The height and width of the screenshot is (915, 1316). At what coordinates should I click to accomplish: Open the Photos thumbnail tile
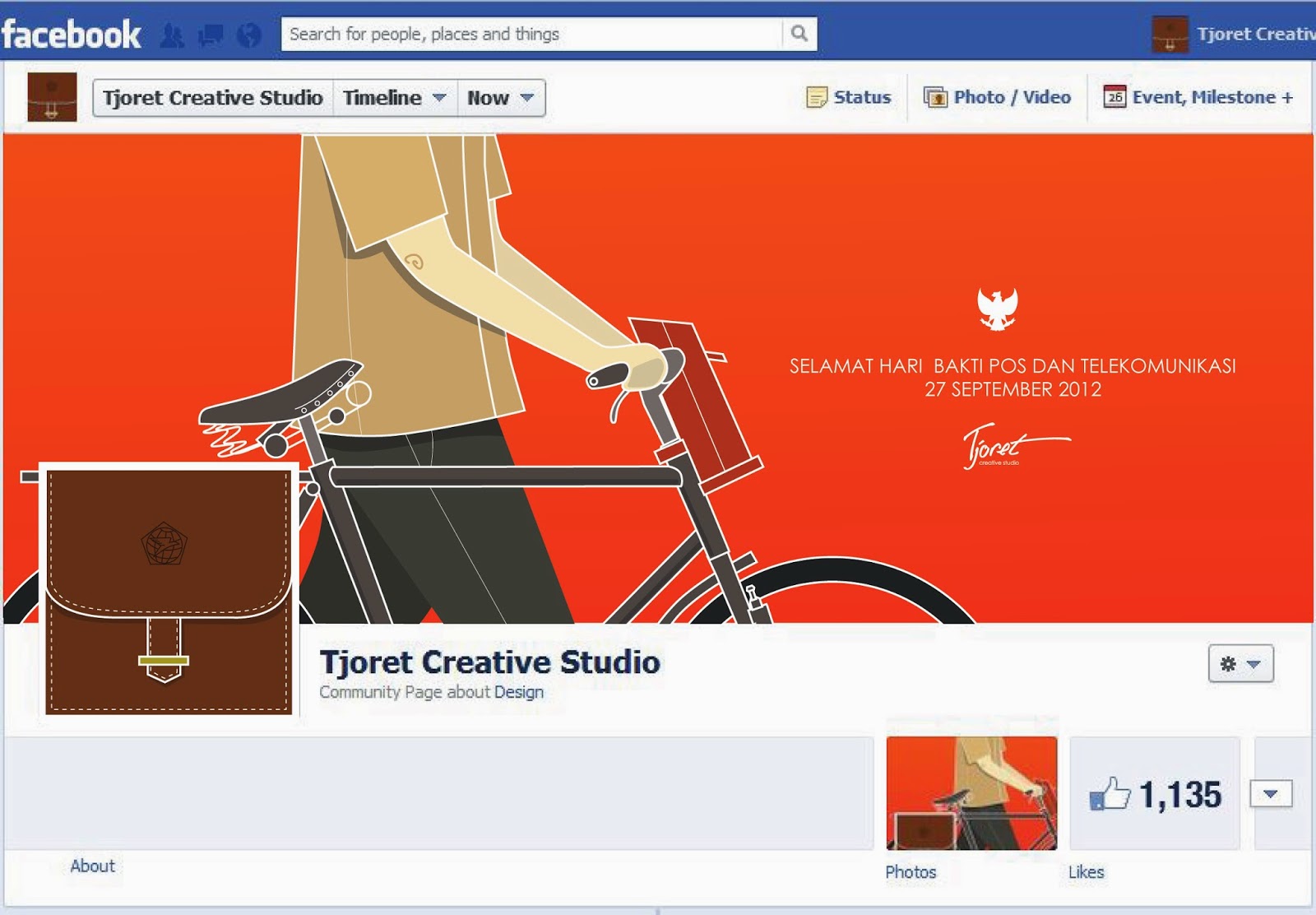[971, 793]
